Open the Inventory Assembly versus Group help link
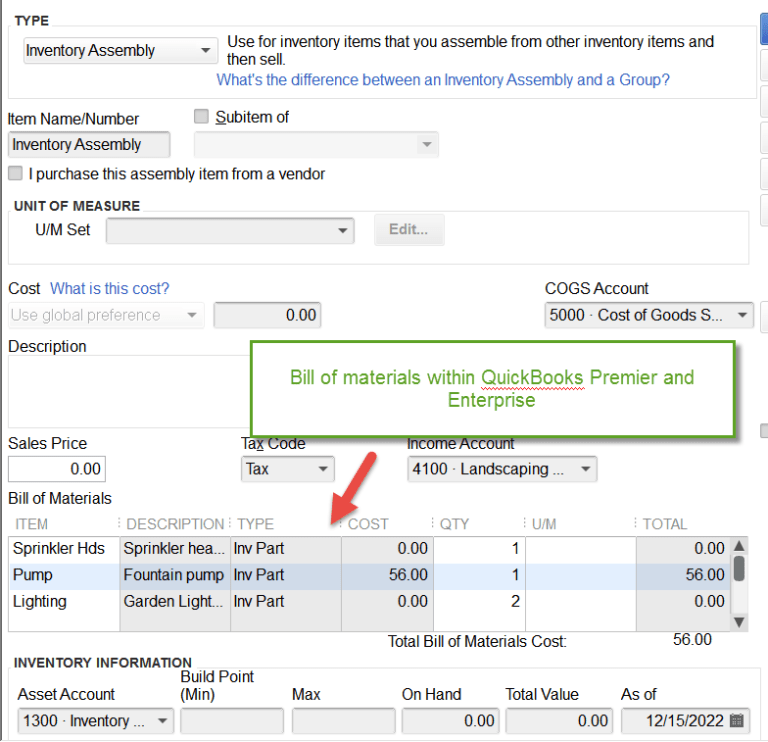 [443, 80]
